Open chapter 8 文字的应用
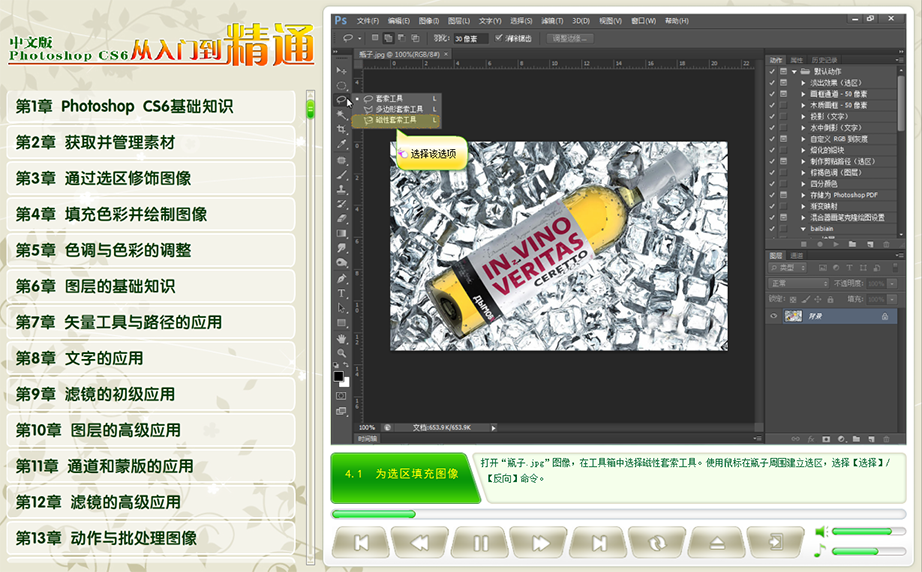Screen dimensions: 922x572 (x=150, y=358)
